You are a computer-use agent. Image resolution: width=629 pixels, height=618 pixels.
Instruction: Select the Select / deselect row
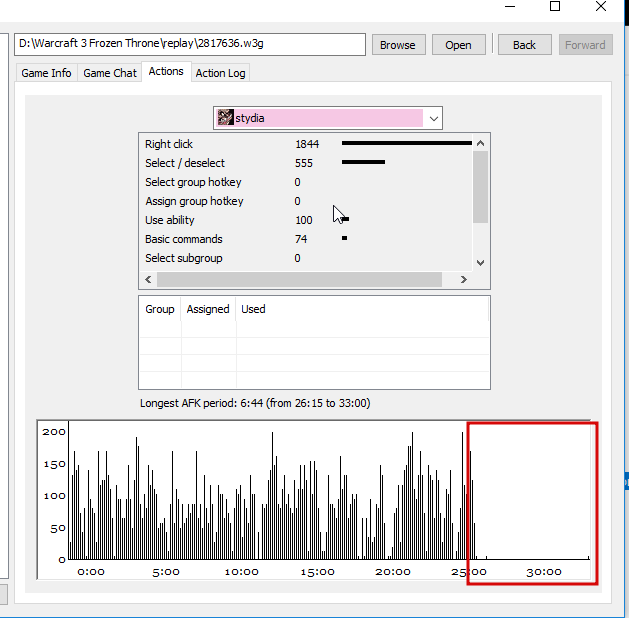(306, 163)
